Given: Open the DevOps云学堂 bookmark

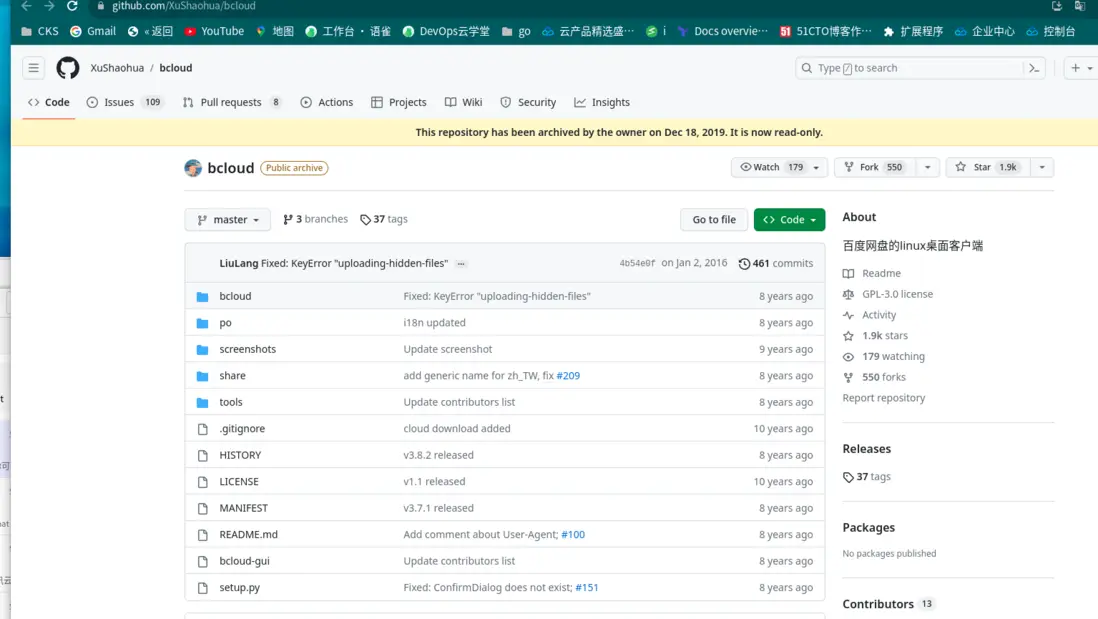Looking at the screenshot, I should coord(446,31).
